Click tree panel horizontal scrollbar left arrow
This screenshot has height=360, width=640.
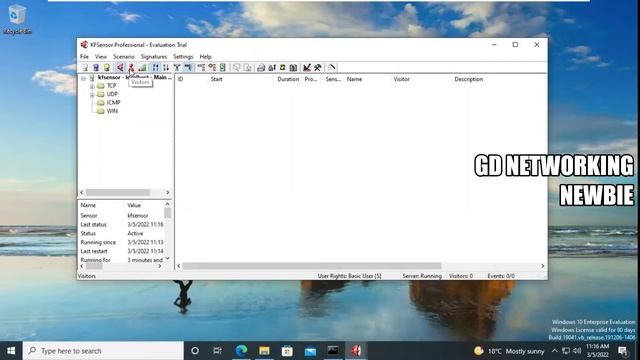[82, 192]
